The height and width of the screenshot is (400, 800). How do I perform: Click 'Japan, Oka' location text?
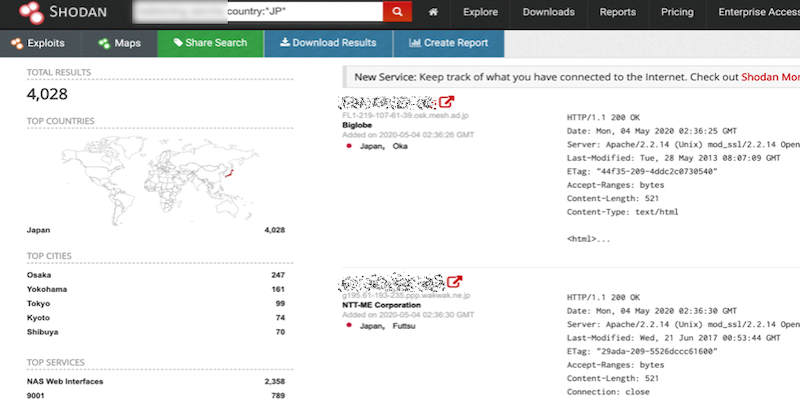[x=384, y=146]
